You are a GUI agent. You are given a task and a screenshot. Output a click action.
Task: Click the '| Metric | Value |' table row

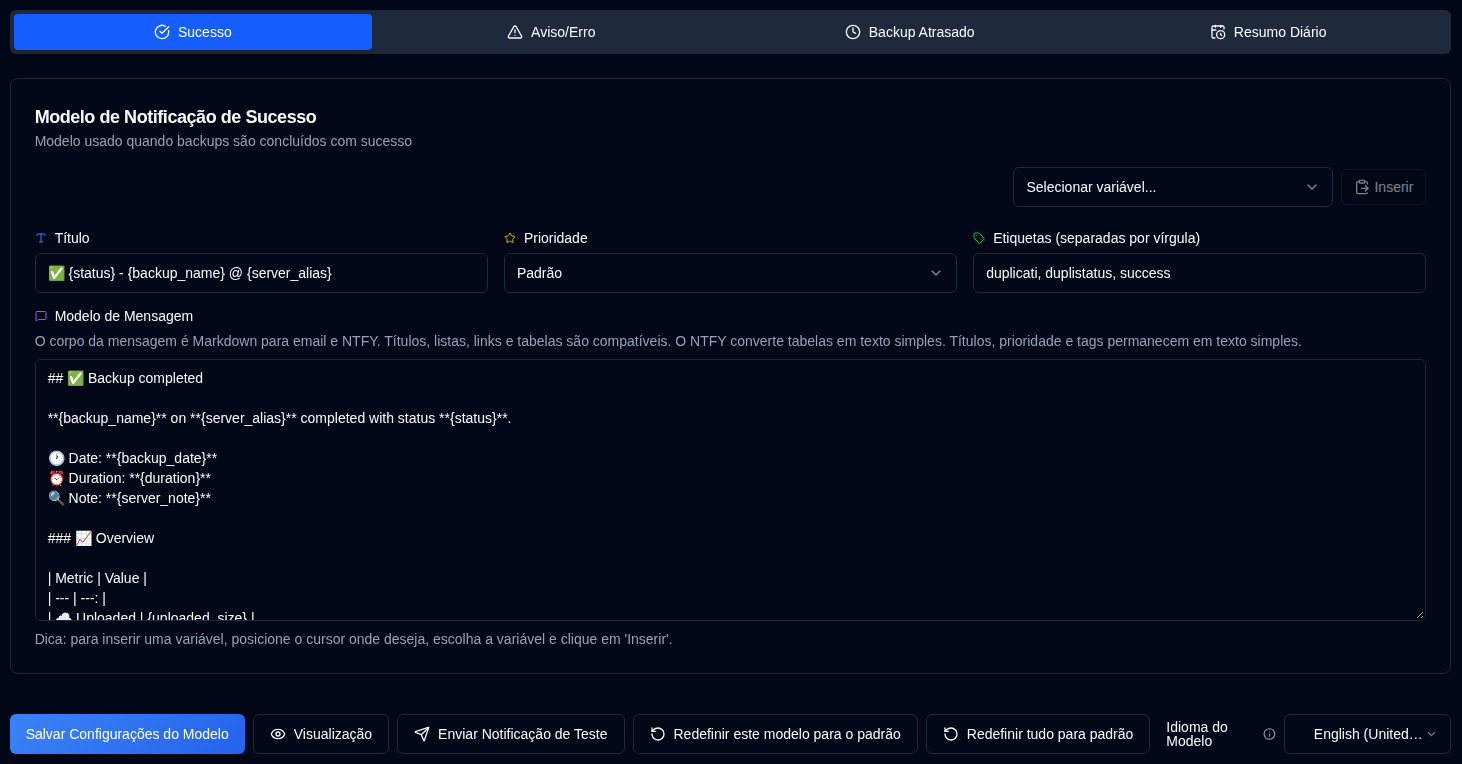tap(97, 578)
